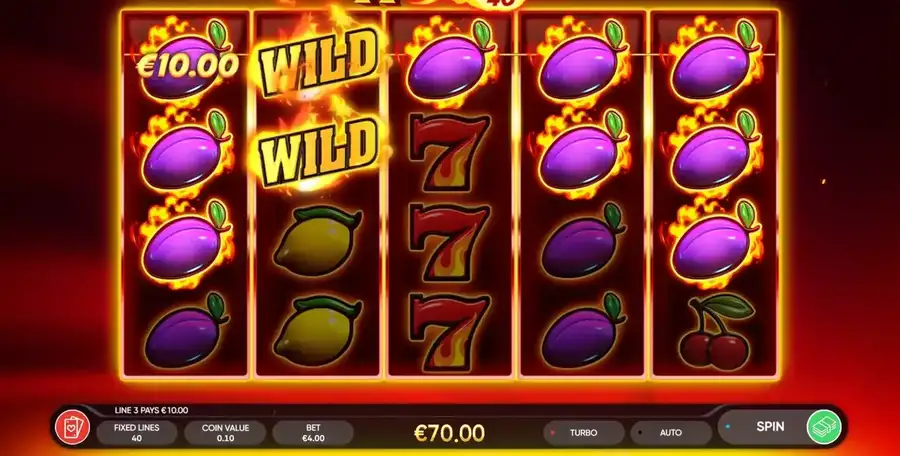Click the top flaming plum on reel five
Image resolution: width=900 pixels, height=456 pixels.
(715, 61)
